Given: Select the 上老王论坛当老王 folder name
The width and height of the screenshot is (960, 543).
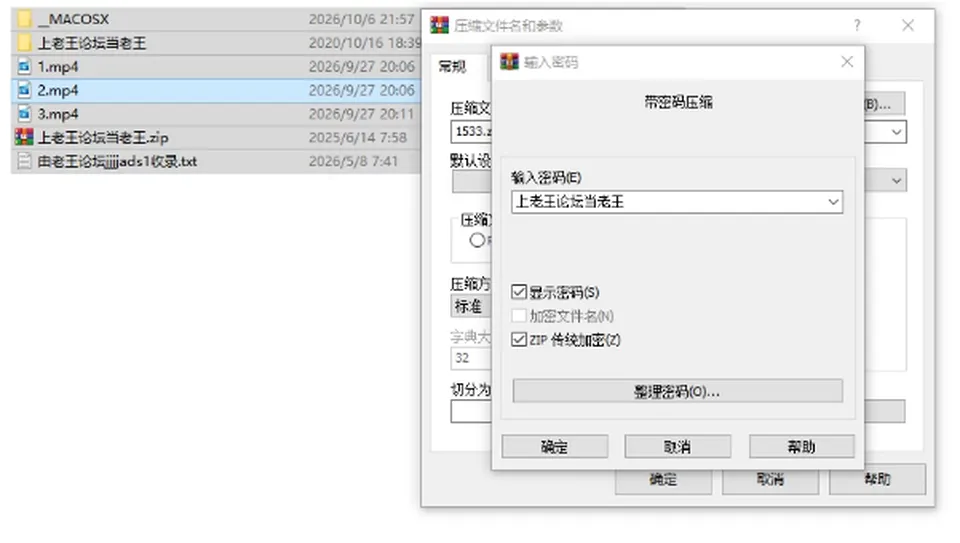Looking at the screenshot, I should coord(92,43).
